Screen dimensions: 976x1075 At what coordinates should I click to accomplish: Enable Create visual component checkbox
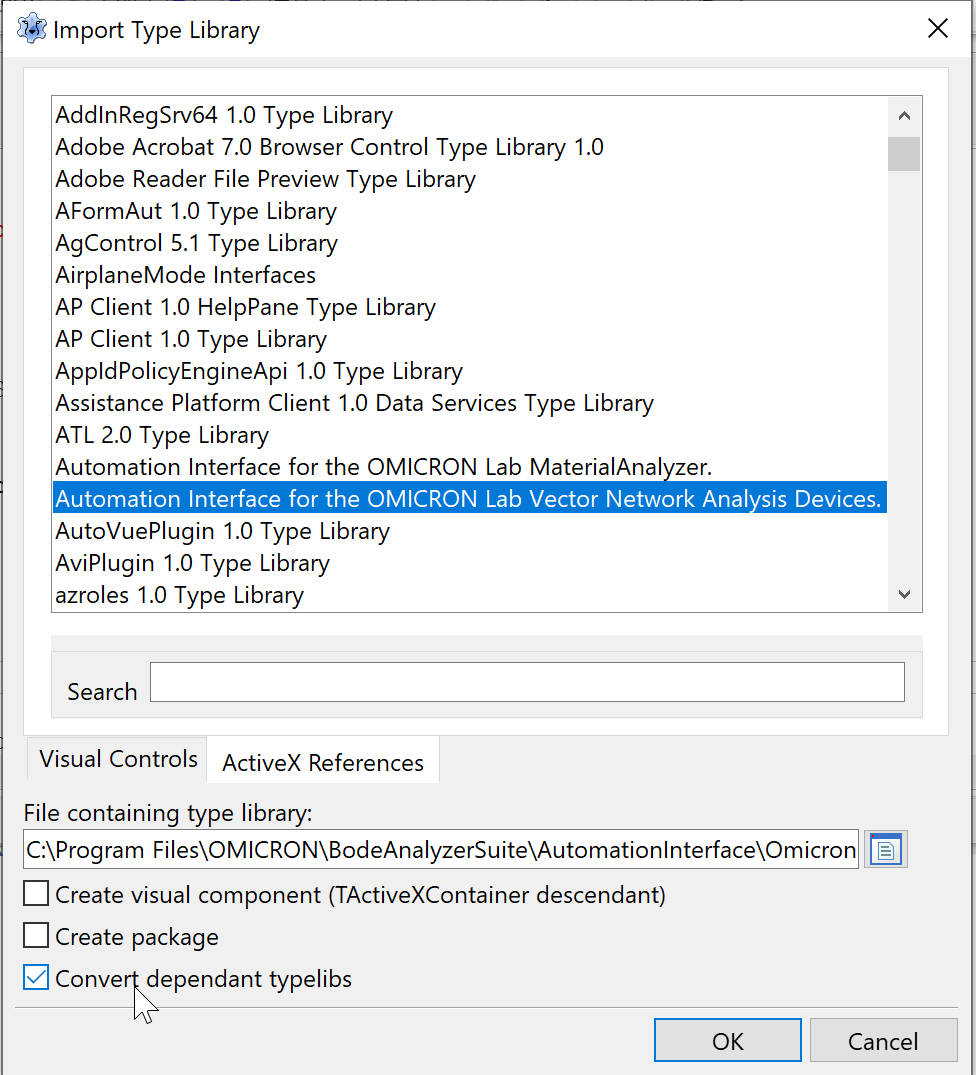click(x=36, y=894)
